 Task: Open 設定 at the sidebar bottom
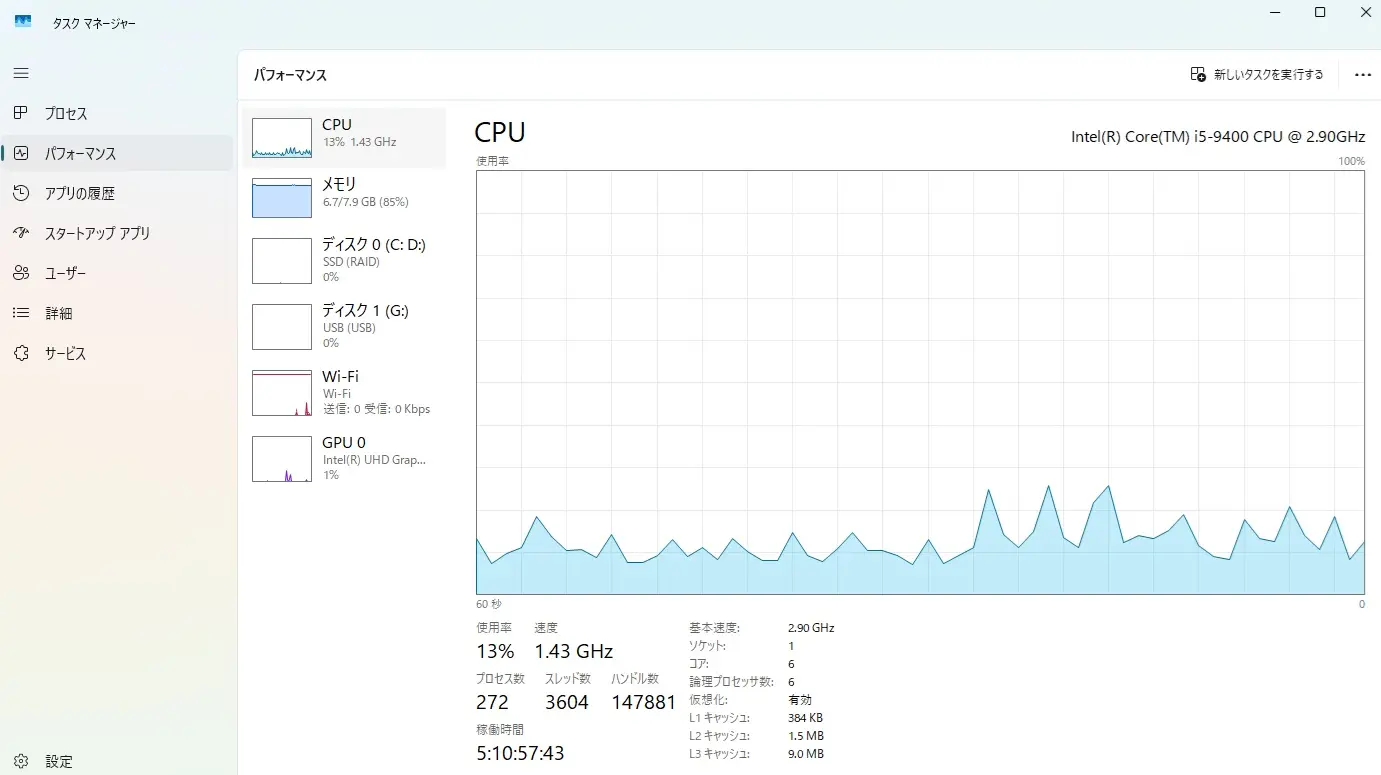(x=117, y=761)
